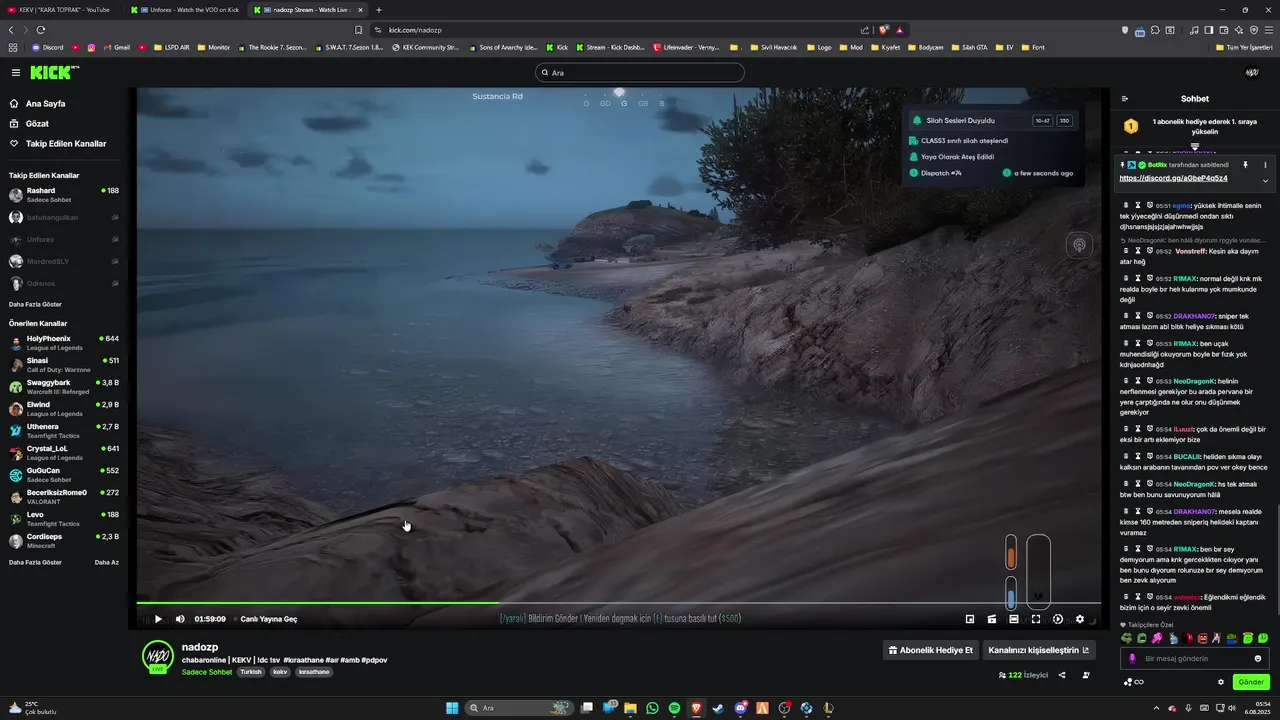This screenshot has width=1280, height=720.
Task: Reload the current page
Action: coord(40,30)
